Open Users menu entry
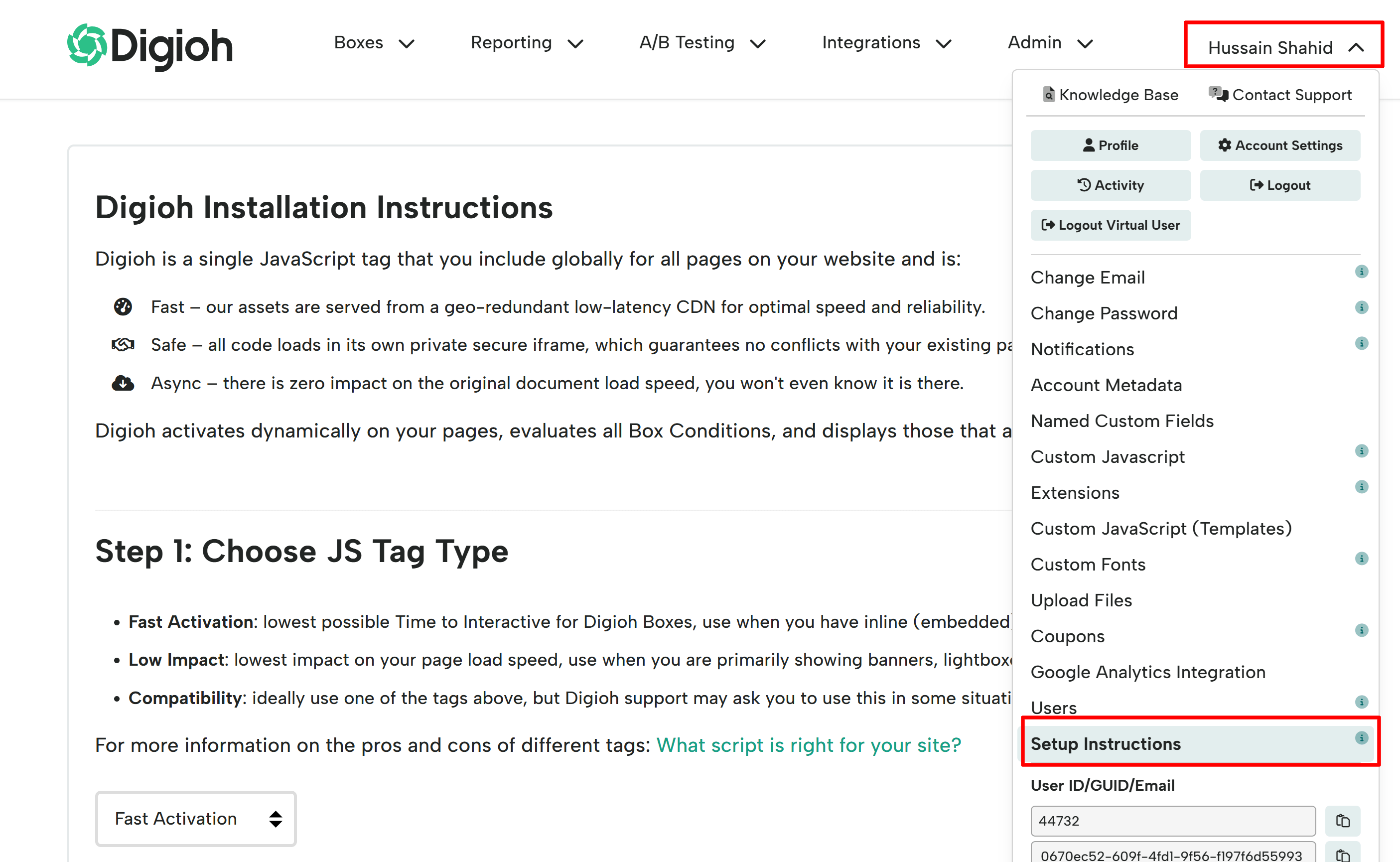Viewport: 1400px width, 862px height. click(1054, 708)
